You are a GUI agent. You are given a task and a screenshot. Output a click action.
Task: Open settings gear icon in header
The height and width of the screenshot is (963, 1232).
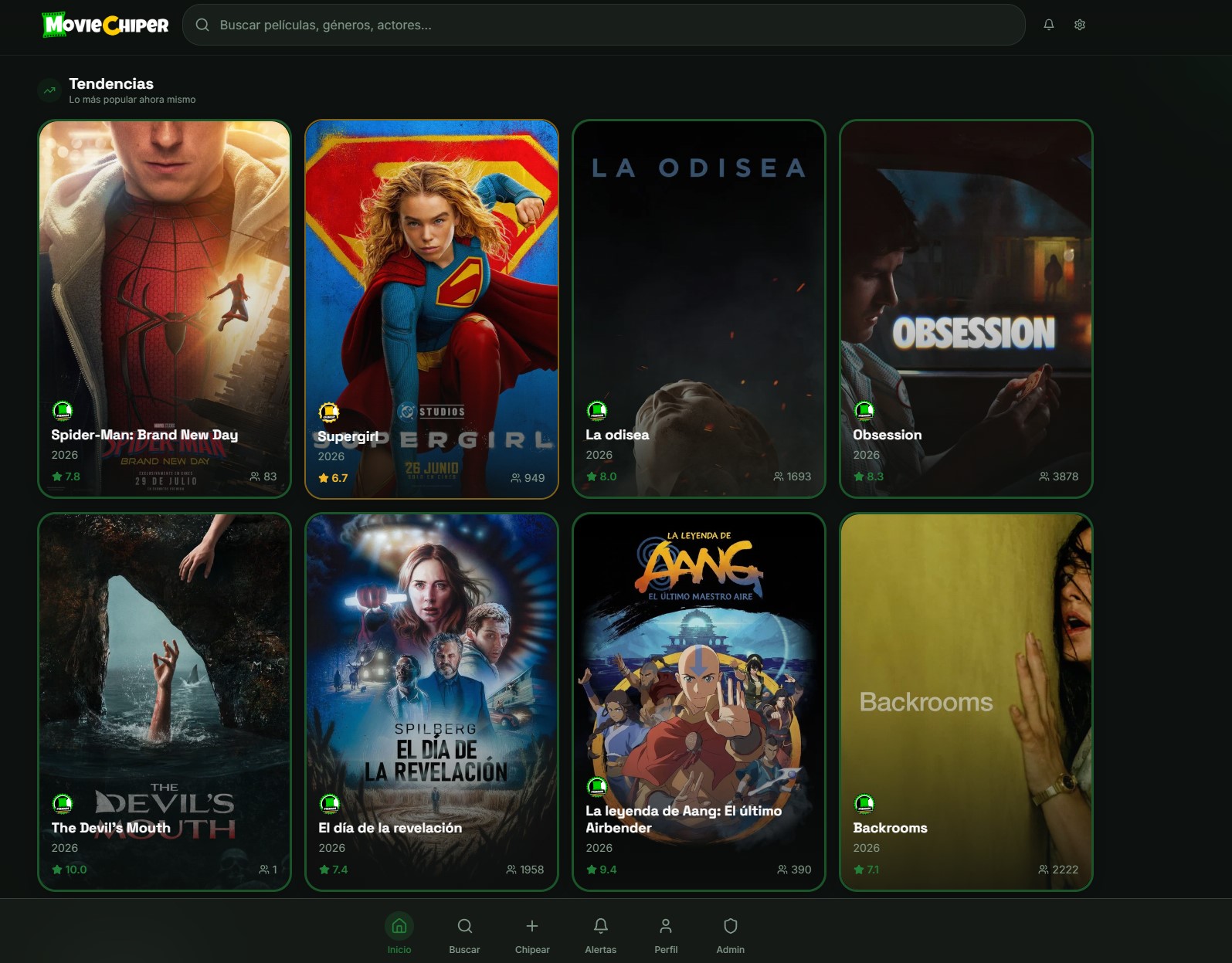1079,25
